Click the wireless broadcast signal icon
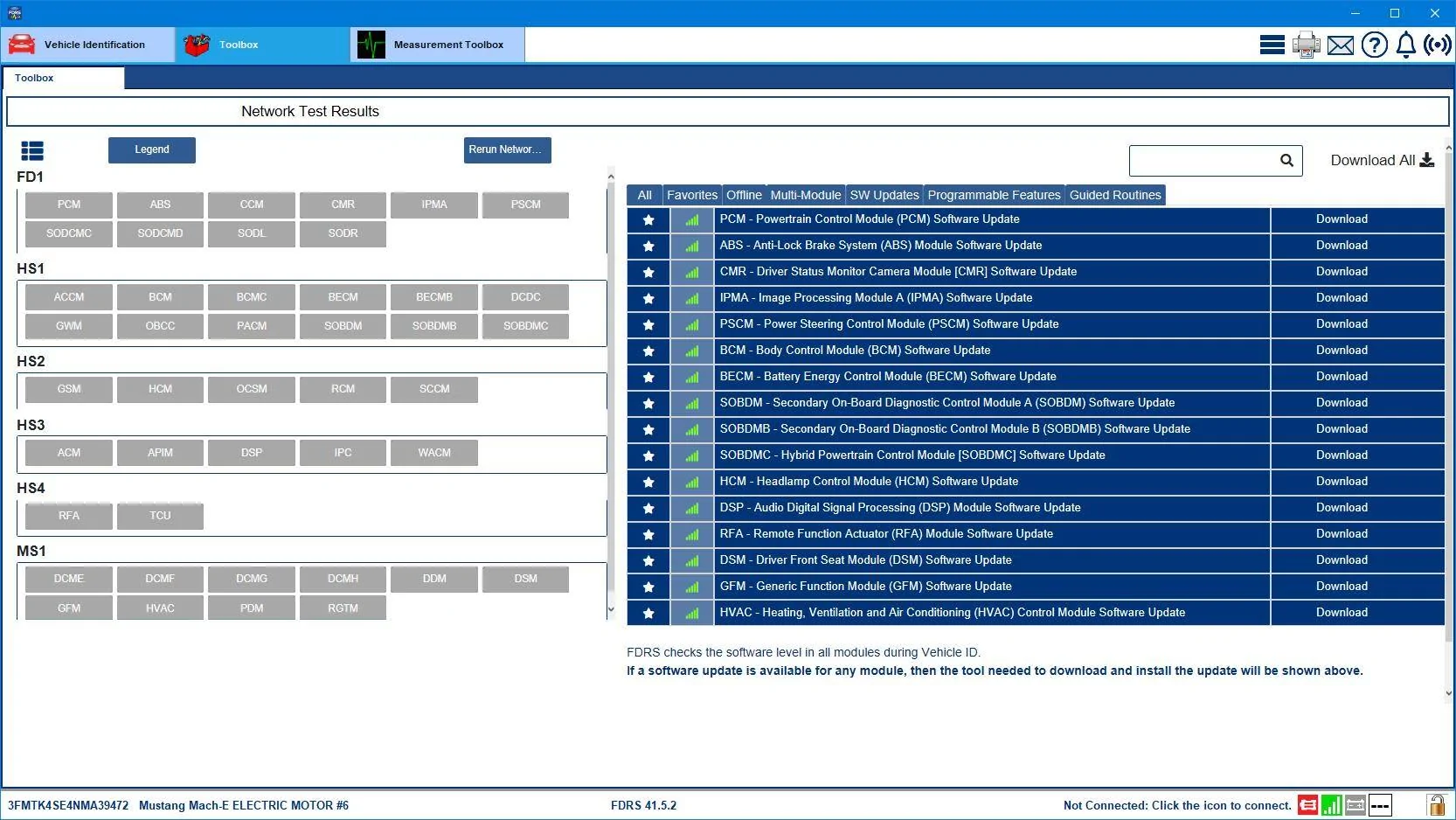 1438,45
